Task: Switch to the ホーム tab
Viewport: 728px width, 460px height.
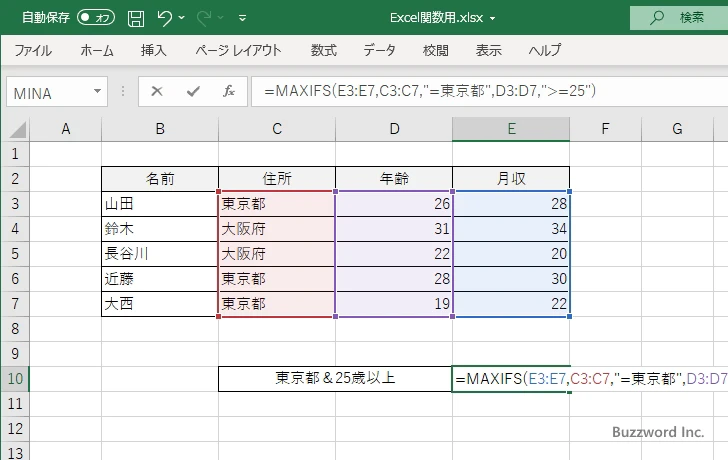Action: pyautogui.click(x=97, y=50)
